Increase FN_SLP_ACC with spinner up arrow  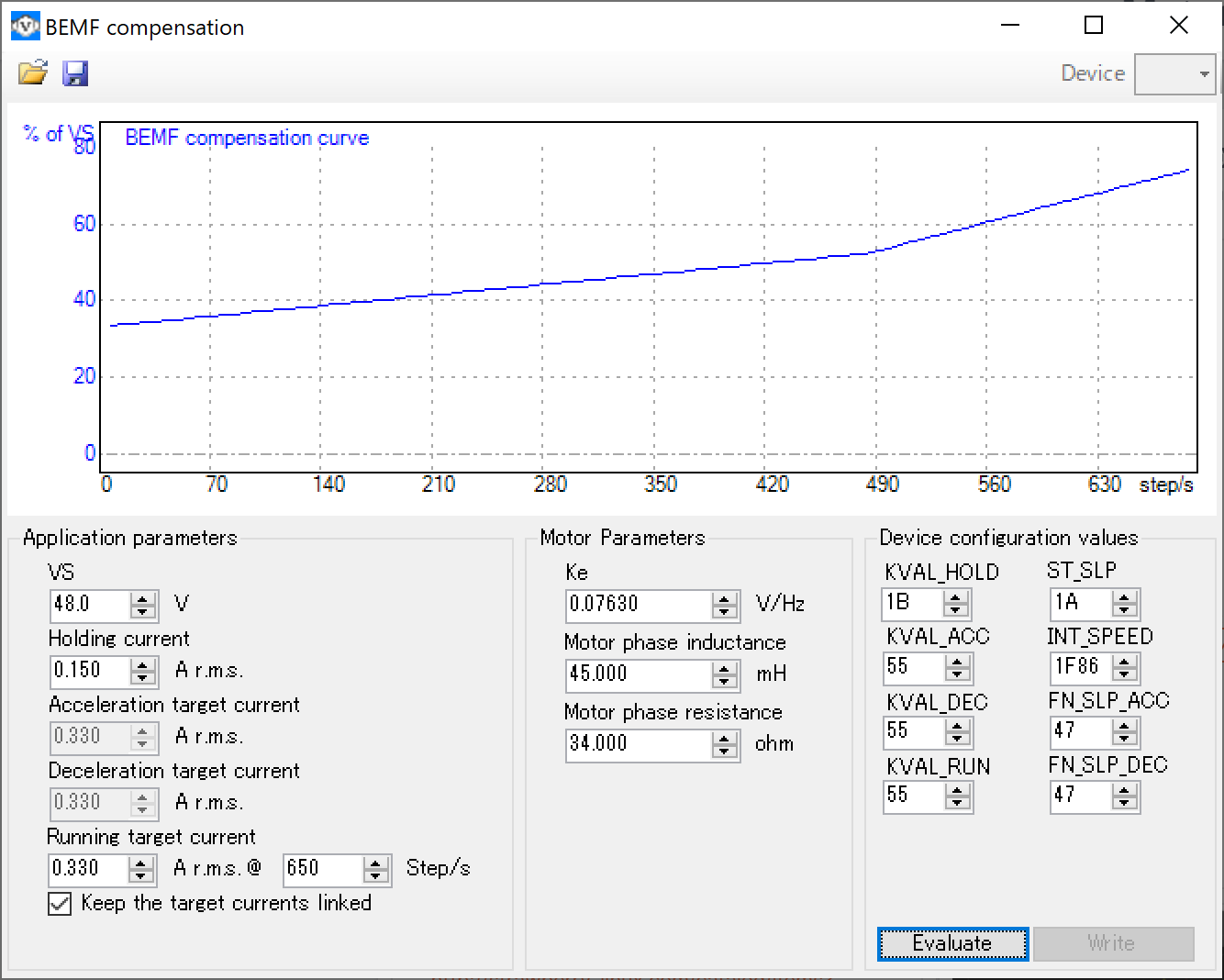[x=1125, y=725]
